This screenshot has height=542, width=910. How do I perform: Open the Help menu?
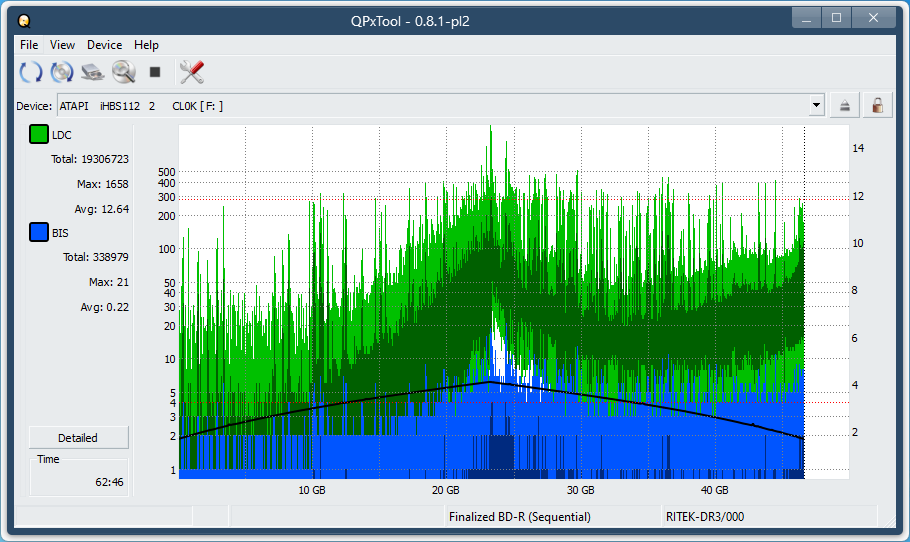[x=146, y=45]
